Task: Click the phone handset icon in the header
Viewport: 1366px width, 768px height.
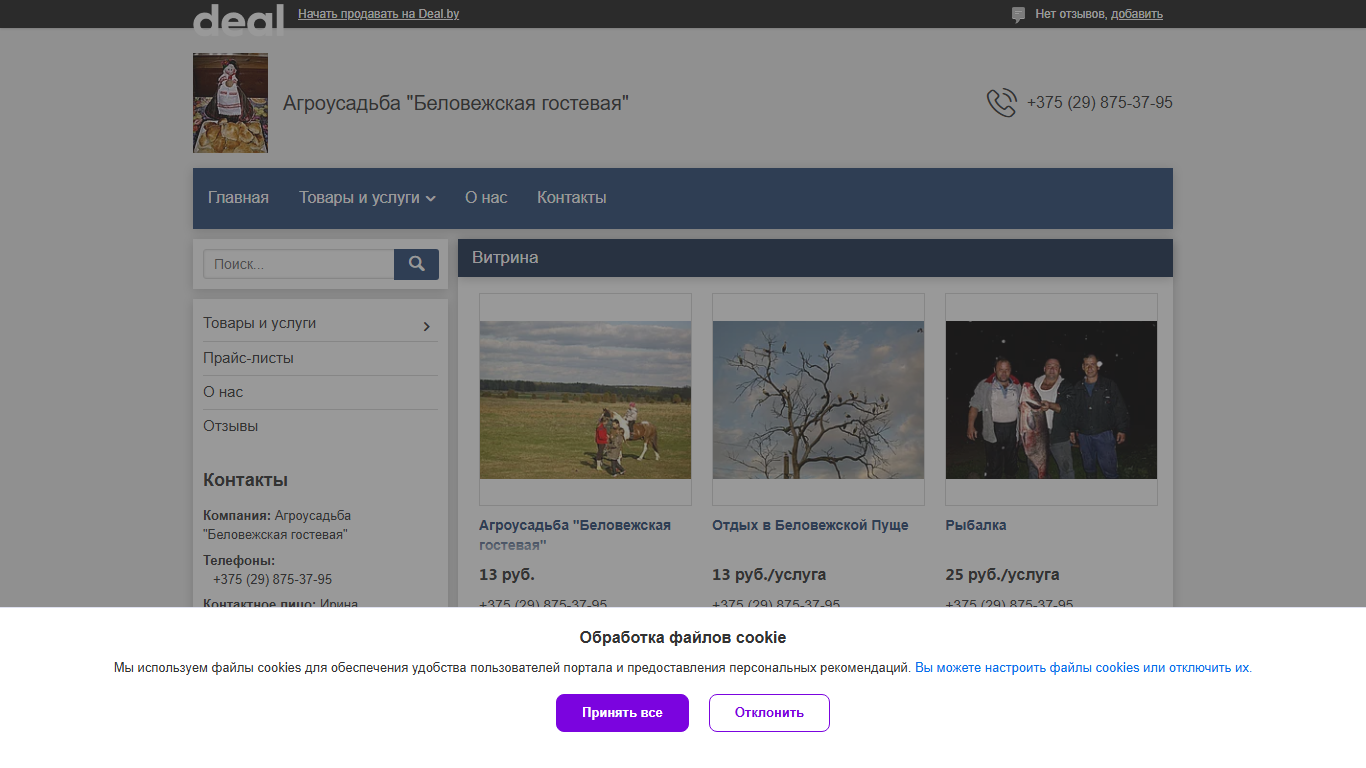Action: coord(1001,103)
